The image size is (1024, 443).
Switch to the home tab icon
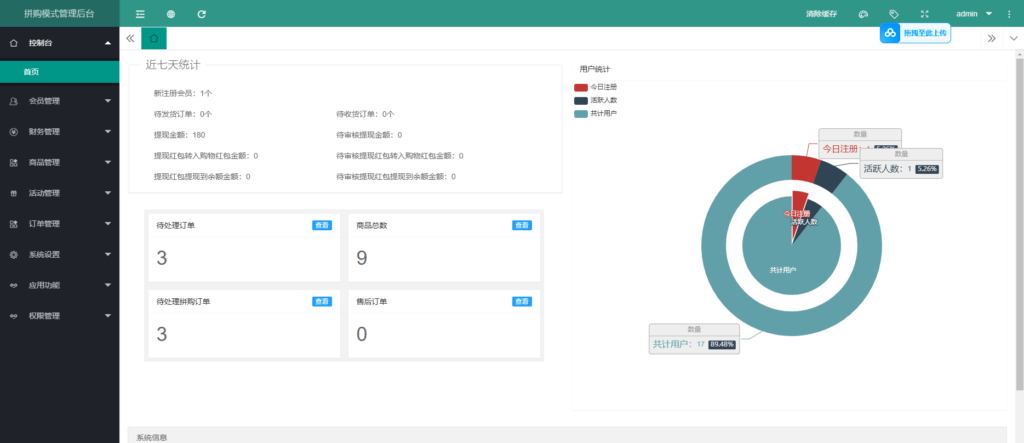154,38
